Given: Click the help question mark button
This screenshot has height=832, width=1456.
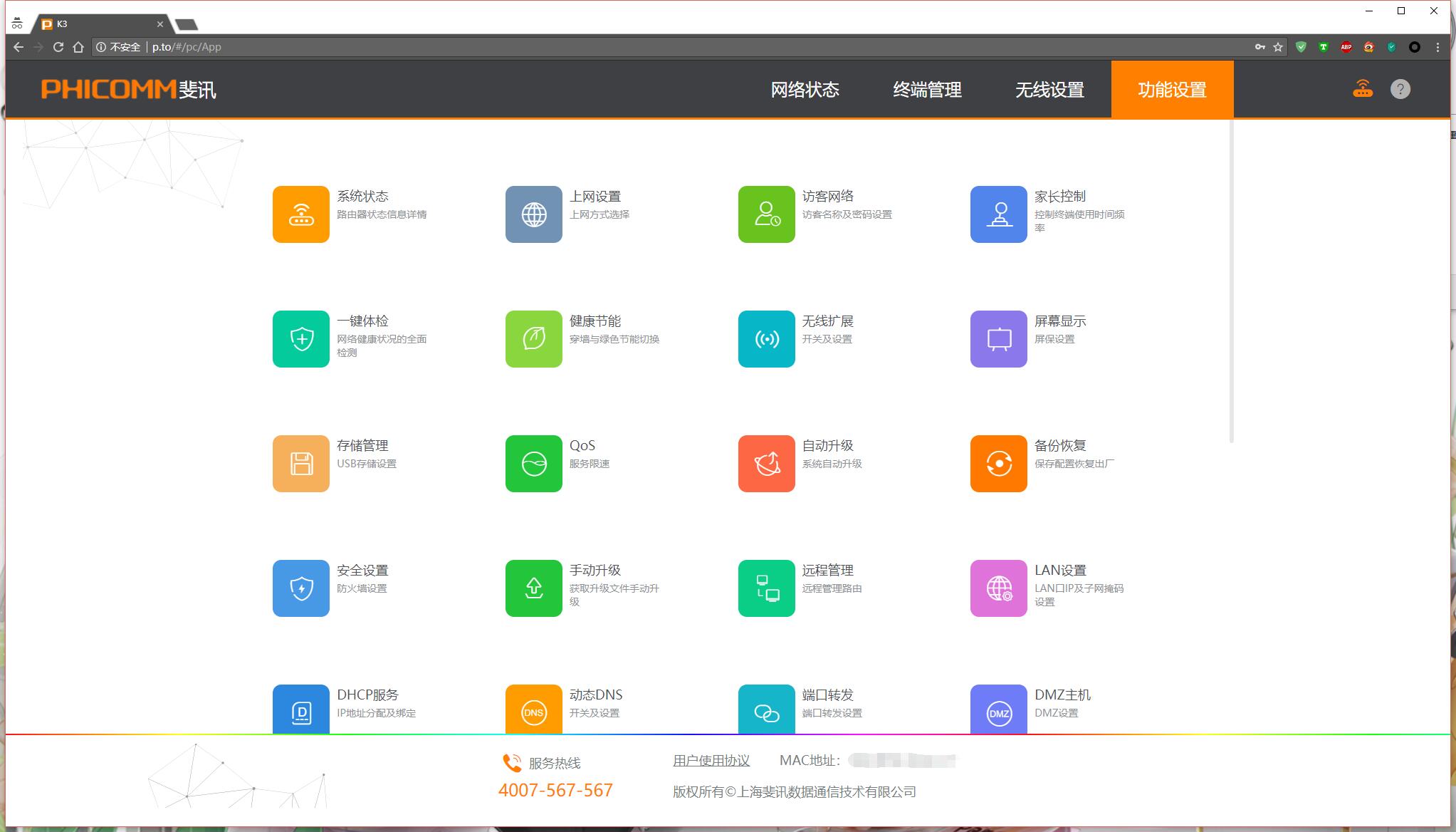Looking at the screenshot, I should [x=1400, y=89].
